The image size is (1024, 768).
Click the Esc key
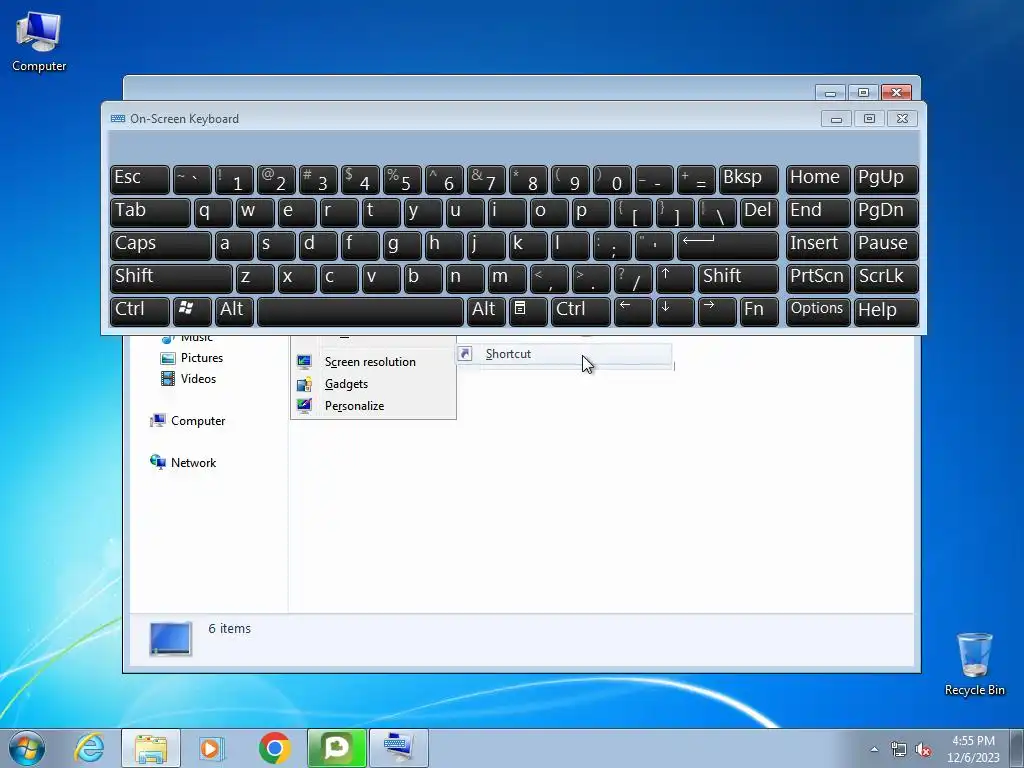pos(140,180)
